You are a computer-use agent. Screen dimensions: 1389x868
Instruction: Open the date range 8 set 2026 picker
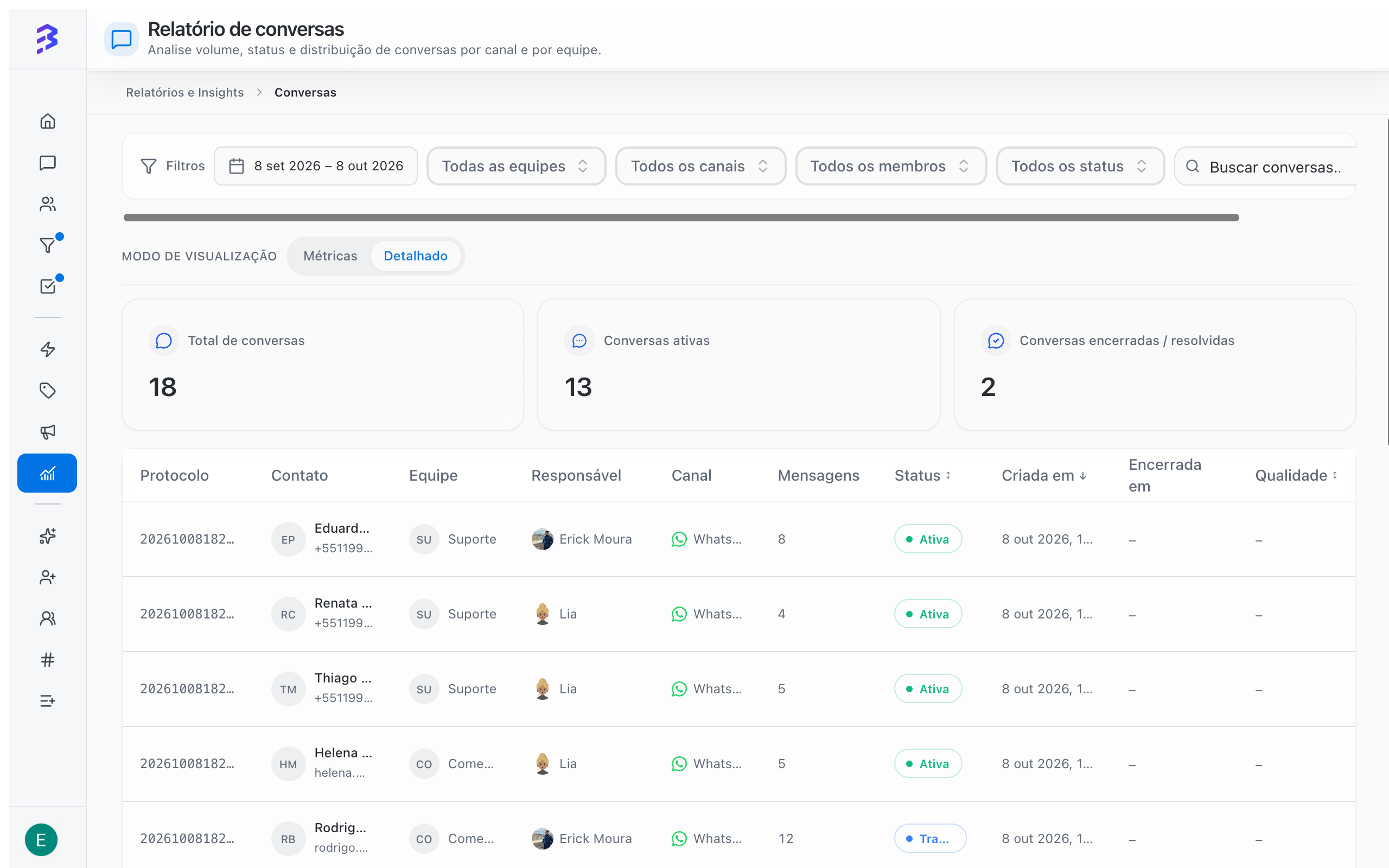click(316, 166)
